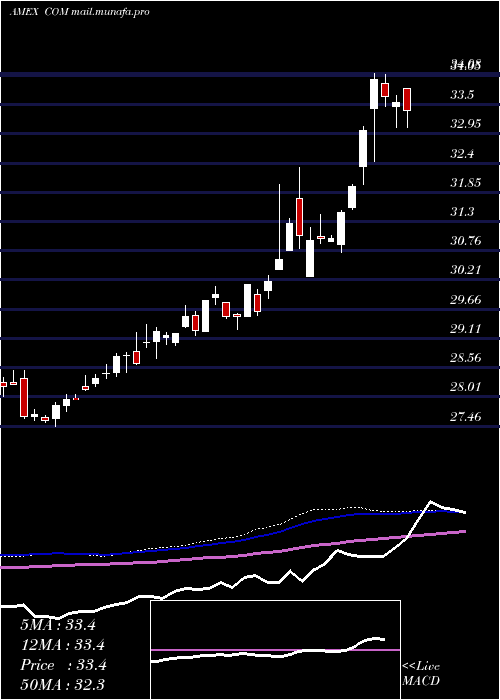Click the '12MA : 33.4' readout
Screen dimensions: 500x700
[62, 645]
